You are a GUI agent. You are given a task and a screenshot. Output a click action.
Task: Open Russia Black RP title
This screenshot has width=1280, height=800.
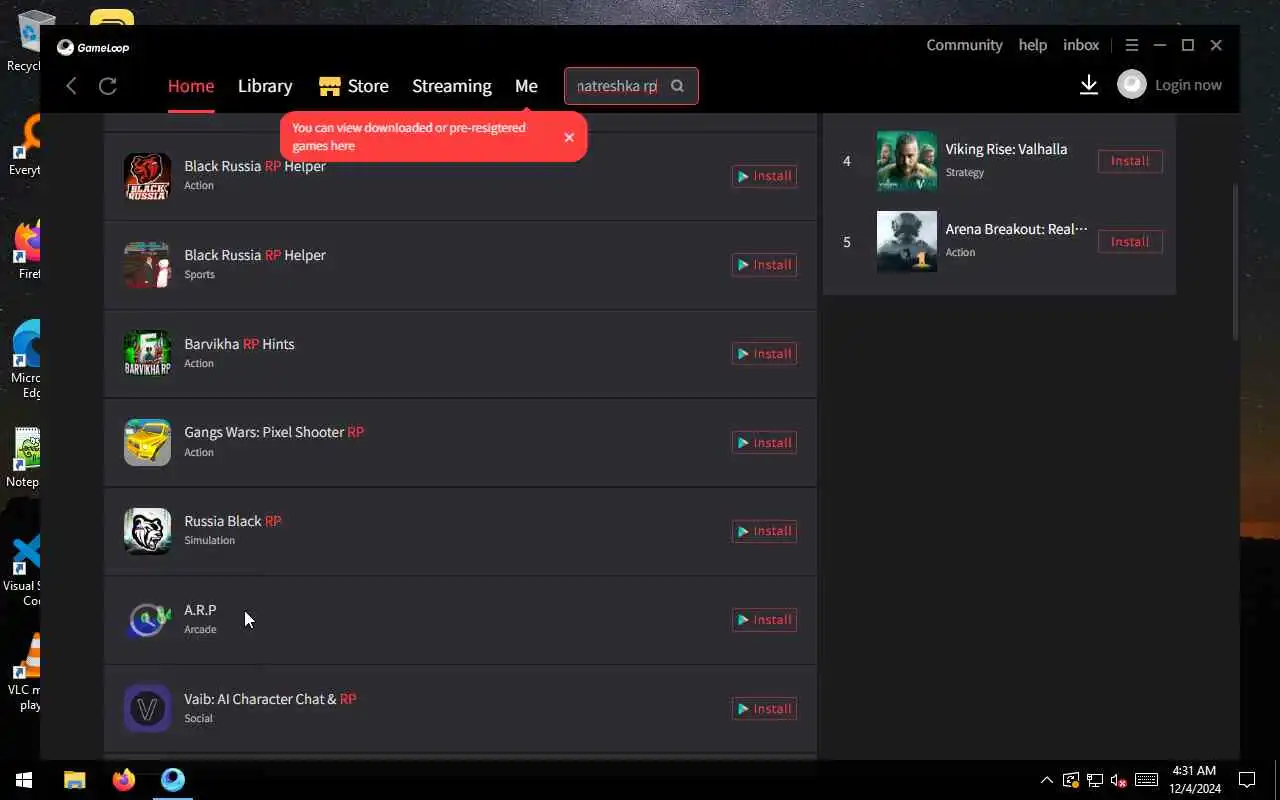[233, 521]
